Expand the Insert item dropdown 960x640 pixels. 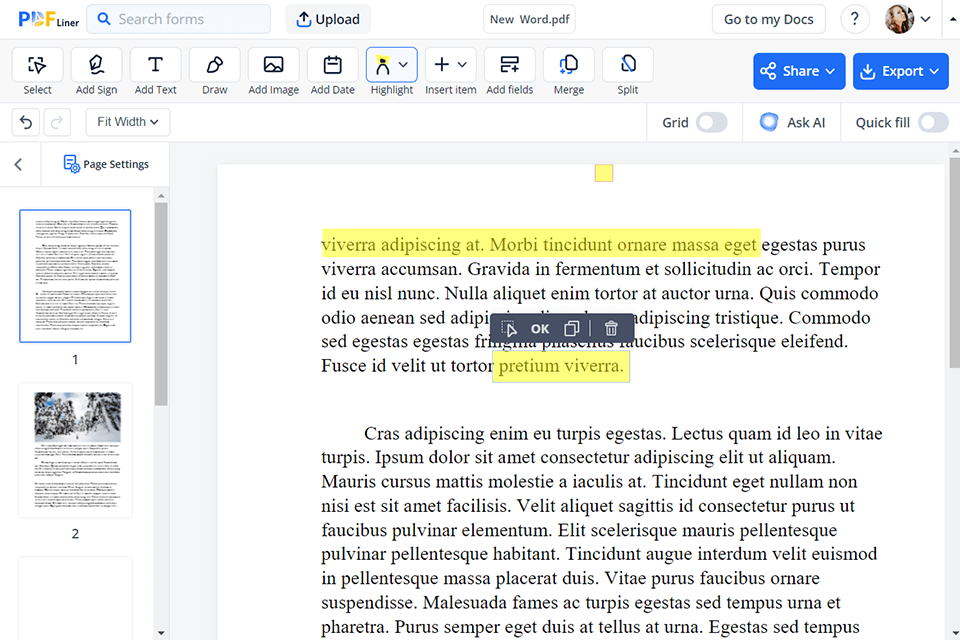click(x=450, y=66)
